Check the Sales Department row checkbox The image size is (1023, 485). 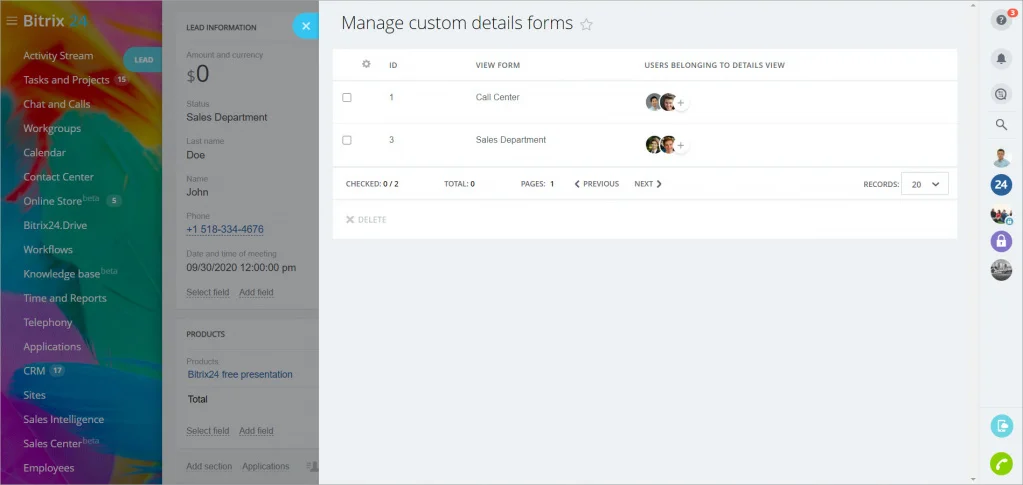point(347,140)
